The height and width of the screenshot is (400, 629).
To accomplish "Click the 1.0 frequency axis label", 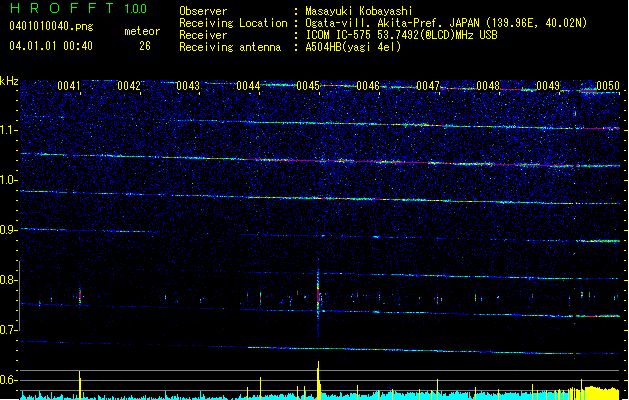I will point(9,180).
